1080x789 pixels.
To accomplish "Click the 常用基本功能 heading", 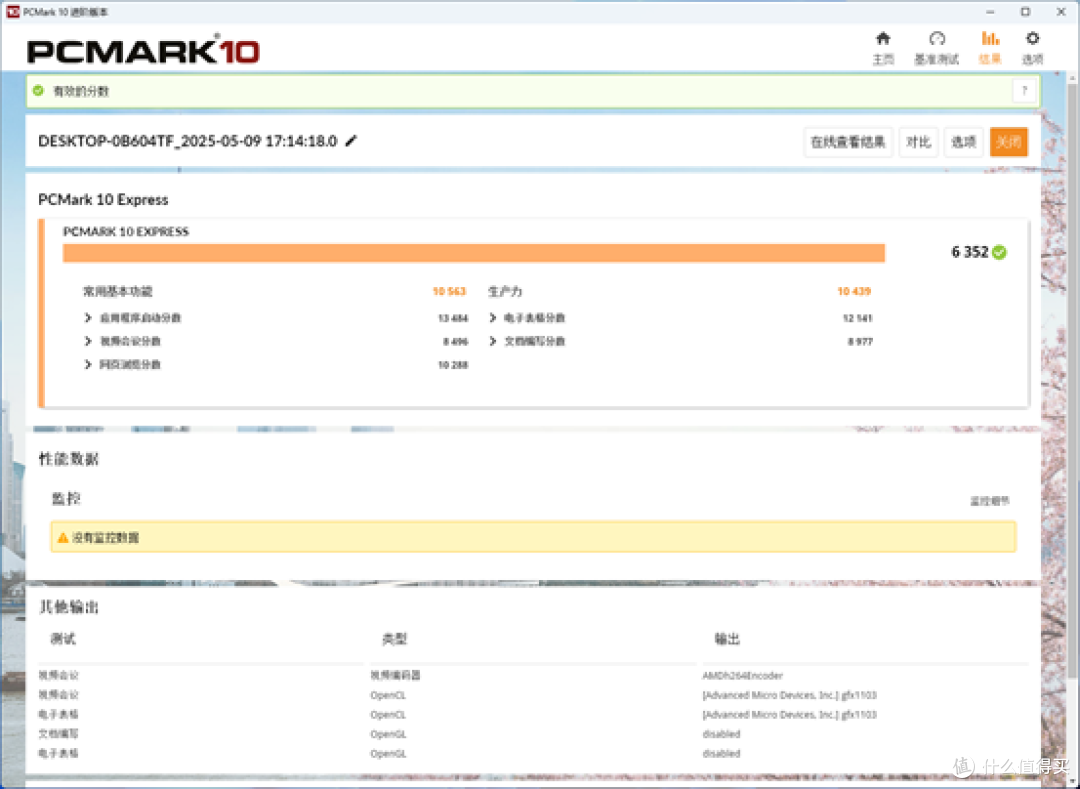I will coord(117,291).
